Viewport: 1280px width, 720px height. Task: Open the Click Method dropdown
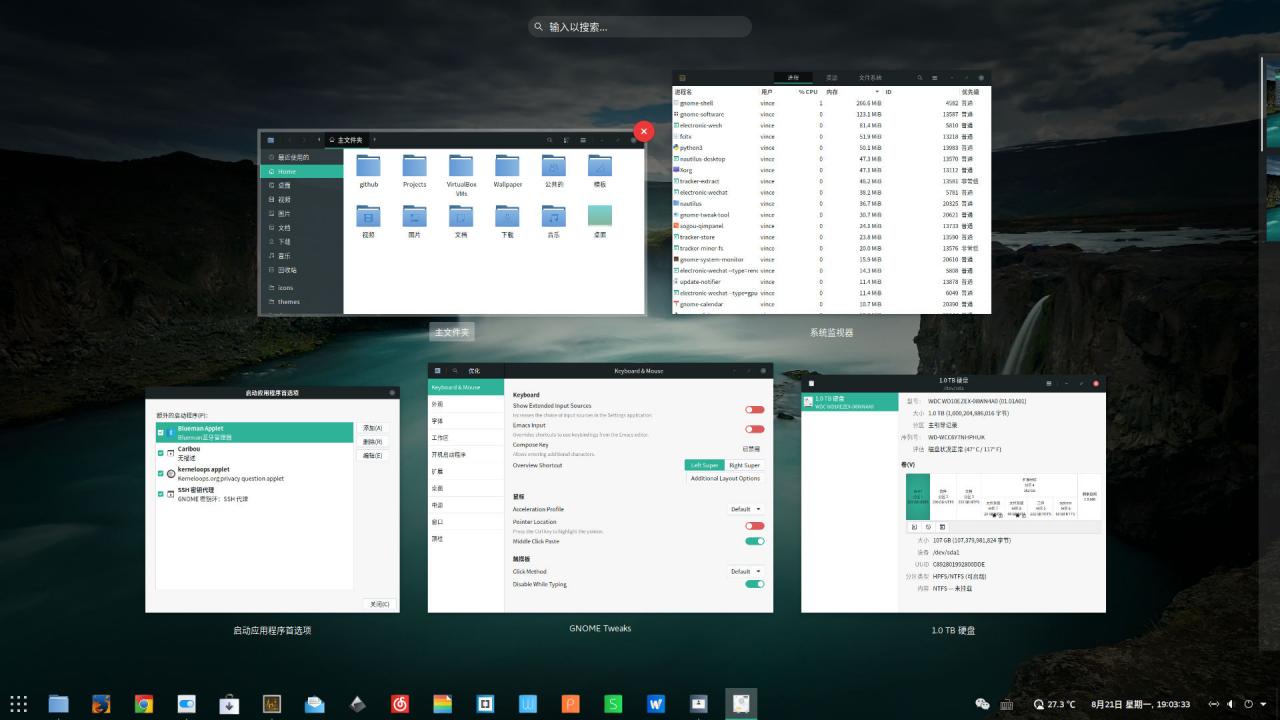(745, 572)
